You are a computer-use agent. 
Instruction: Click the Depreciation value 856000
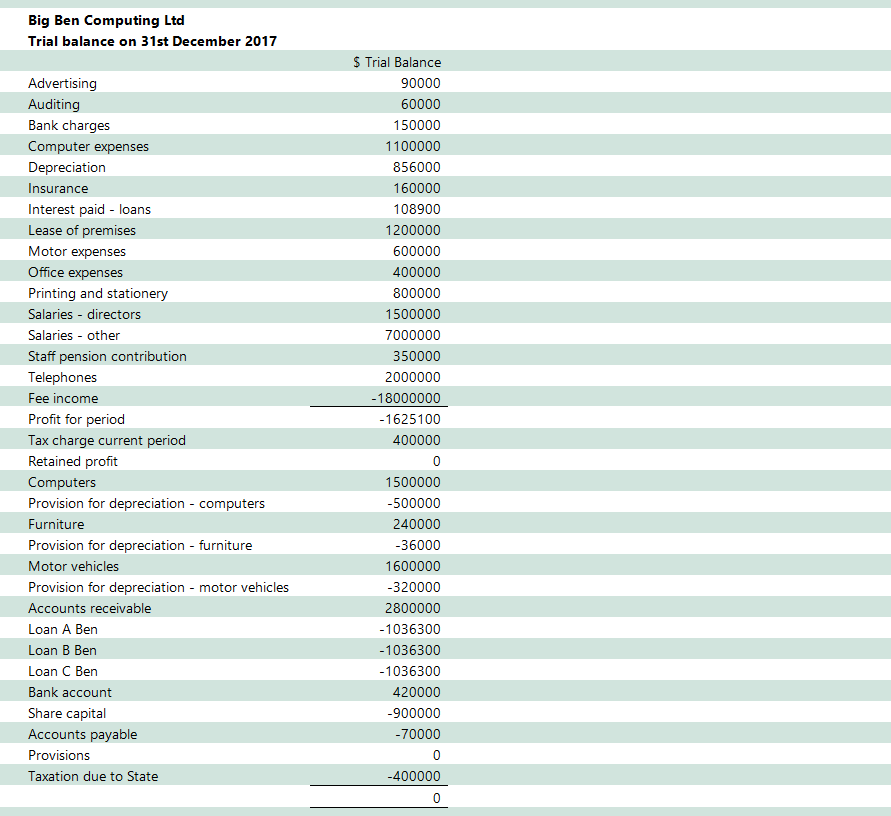pyautogui.click(x=416, y=167)
